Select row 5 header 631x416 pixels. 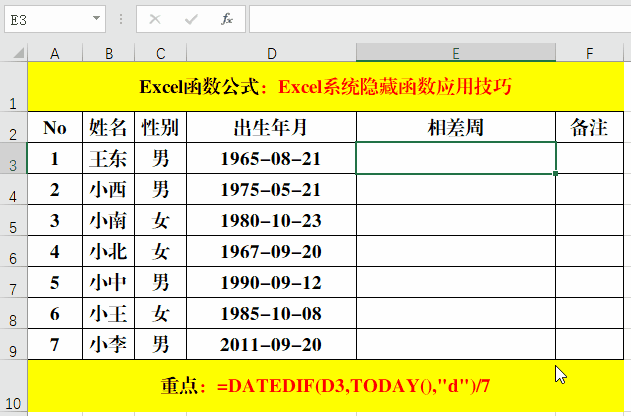pyautogui.click(x=13, y=220)
